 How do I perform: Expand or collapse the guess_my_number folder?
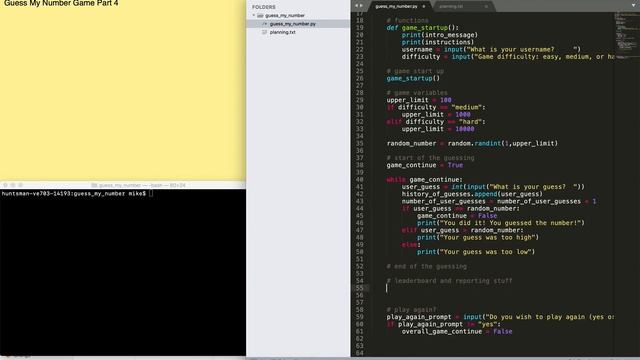(253, 16)
